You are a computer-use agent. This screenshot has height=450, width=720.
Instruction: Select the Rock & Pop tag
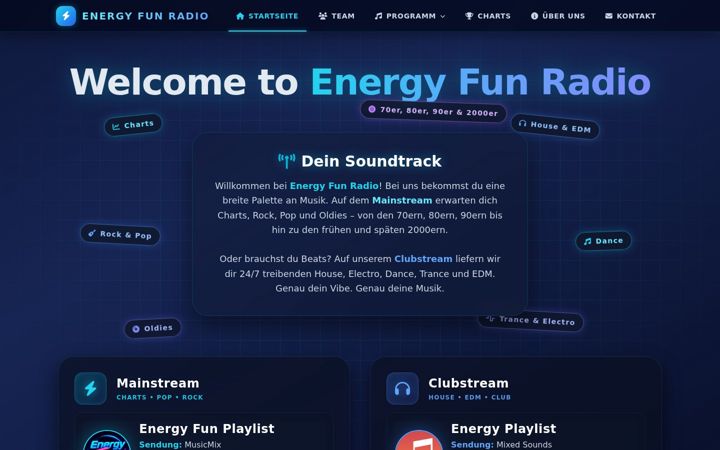pos(120,235)
